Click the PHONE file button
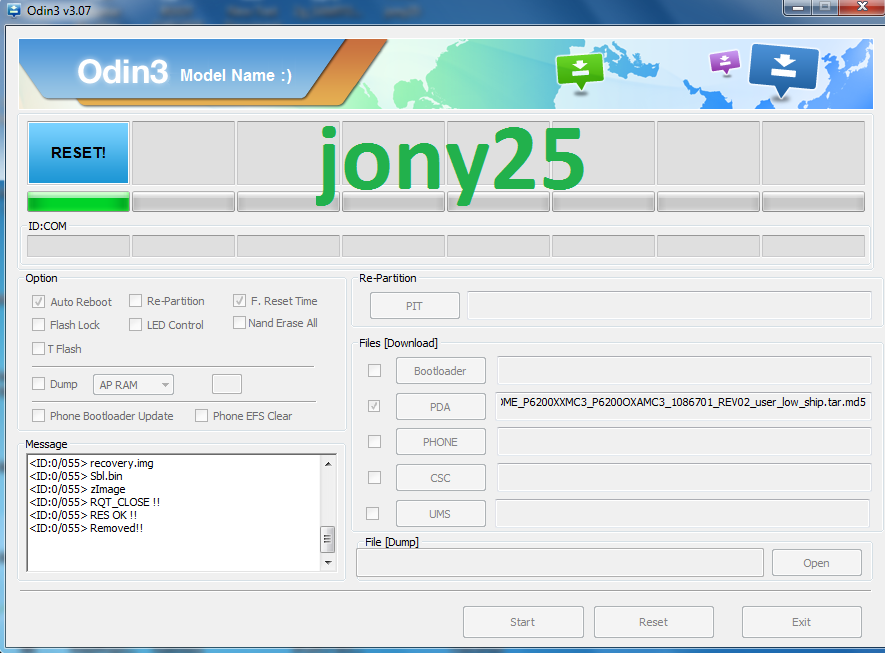 tap(441, 442)
